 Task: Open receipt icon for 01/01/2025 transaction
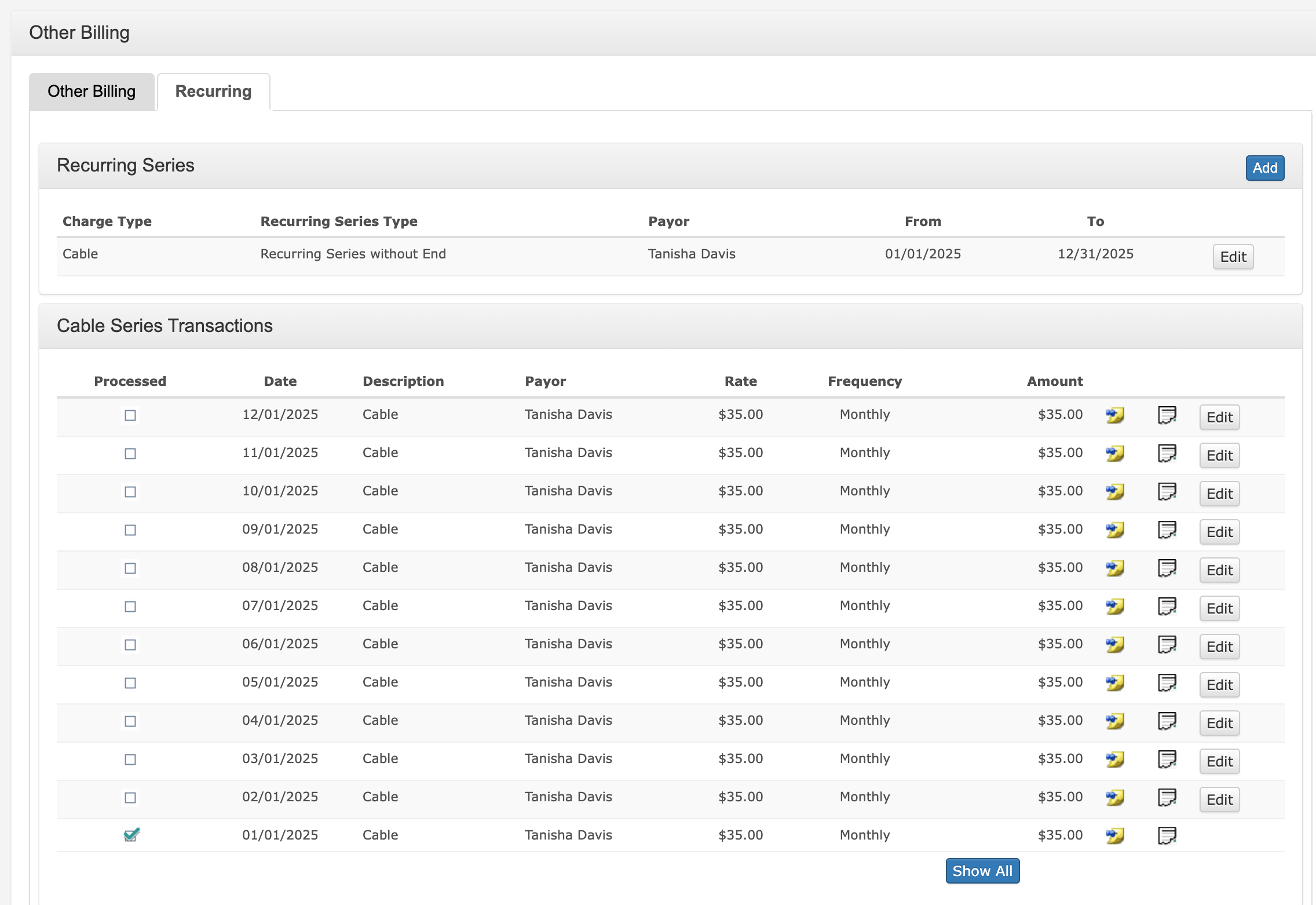(1167, 836)
